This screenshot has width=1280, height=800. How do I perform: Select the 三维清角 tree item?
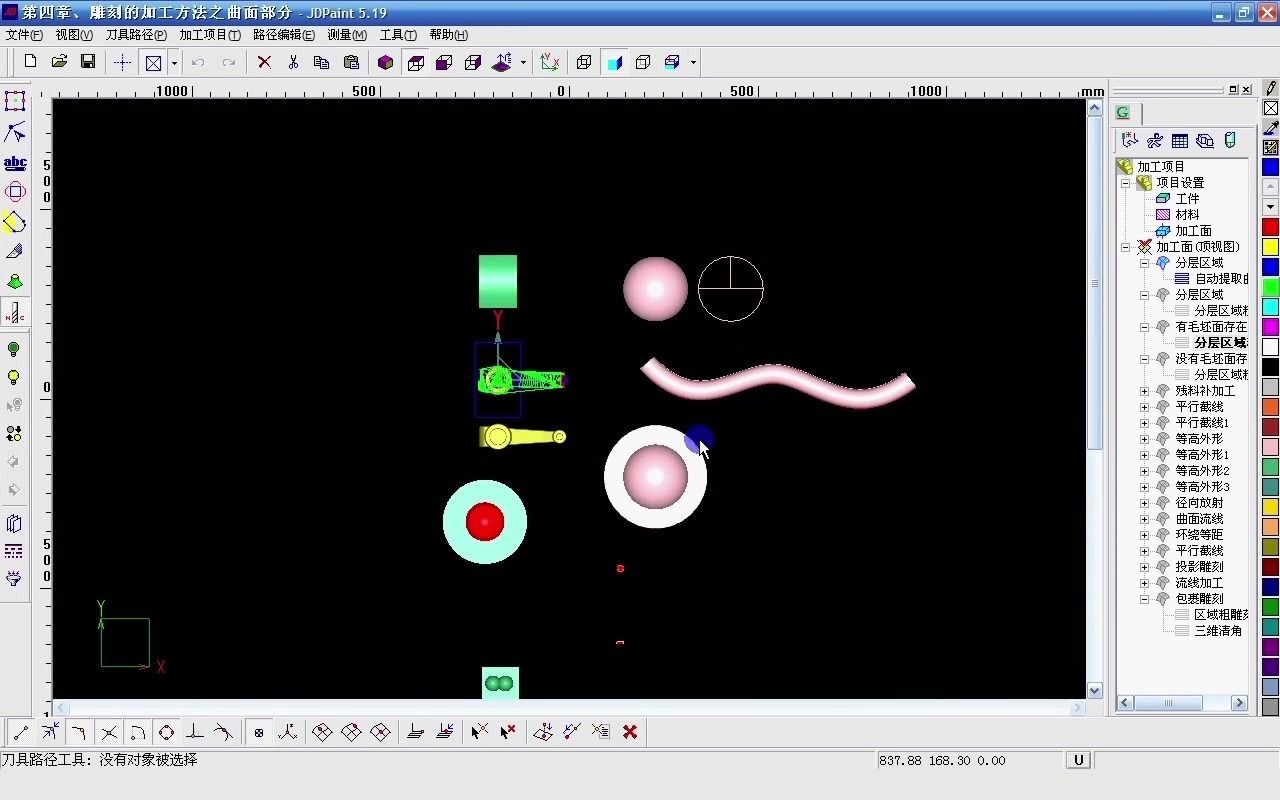(1218, 631)
